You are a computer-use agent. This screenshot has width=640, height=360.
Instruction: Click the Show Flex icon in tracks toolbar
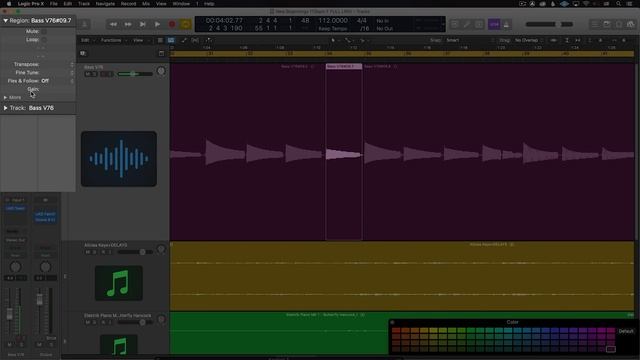195,40
